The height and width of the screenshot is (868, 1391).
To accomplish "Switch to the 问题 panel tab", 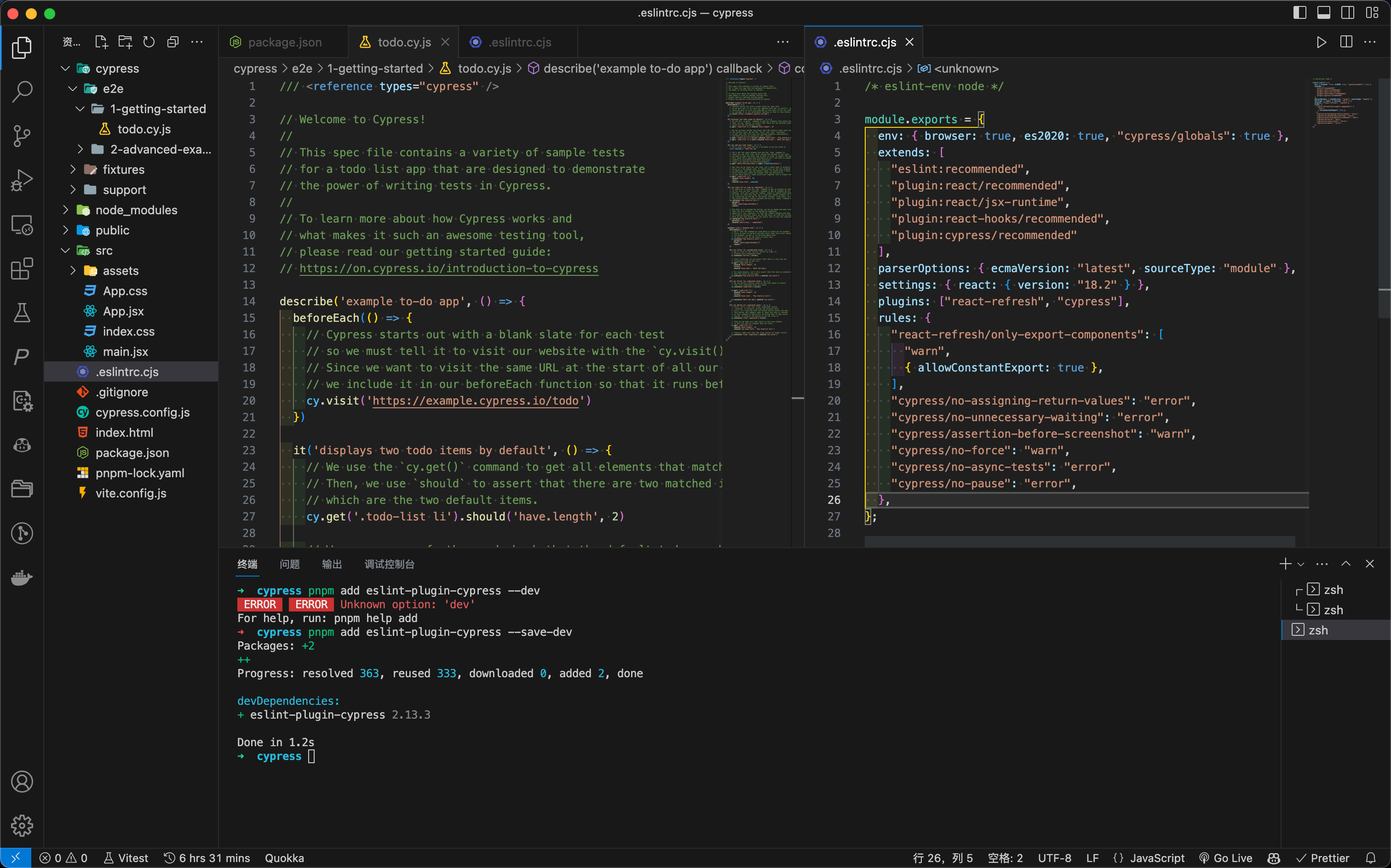I will tap(289, 564).
